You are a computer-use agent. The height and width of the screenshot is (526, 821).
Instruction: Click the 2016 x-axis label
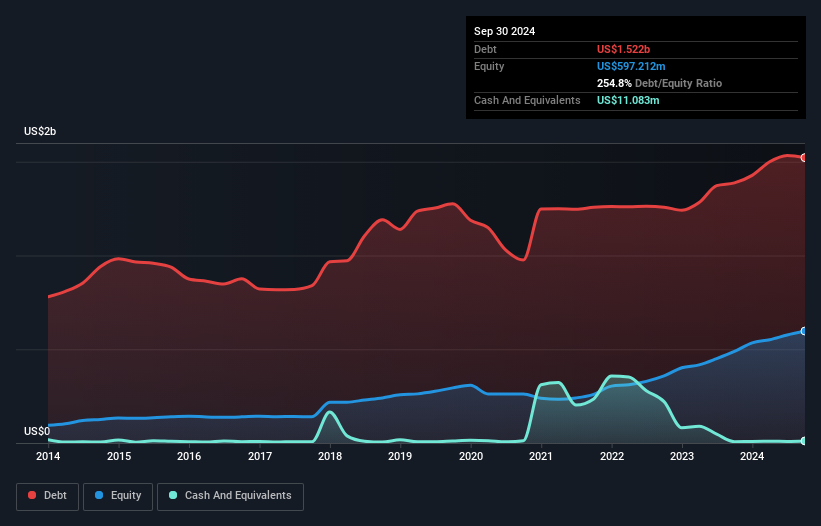pos(189,456)
